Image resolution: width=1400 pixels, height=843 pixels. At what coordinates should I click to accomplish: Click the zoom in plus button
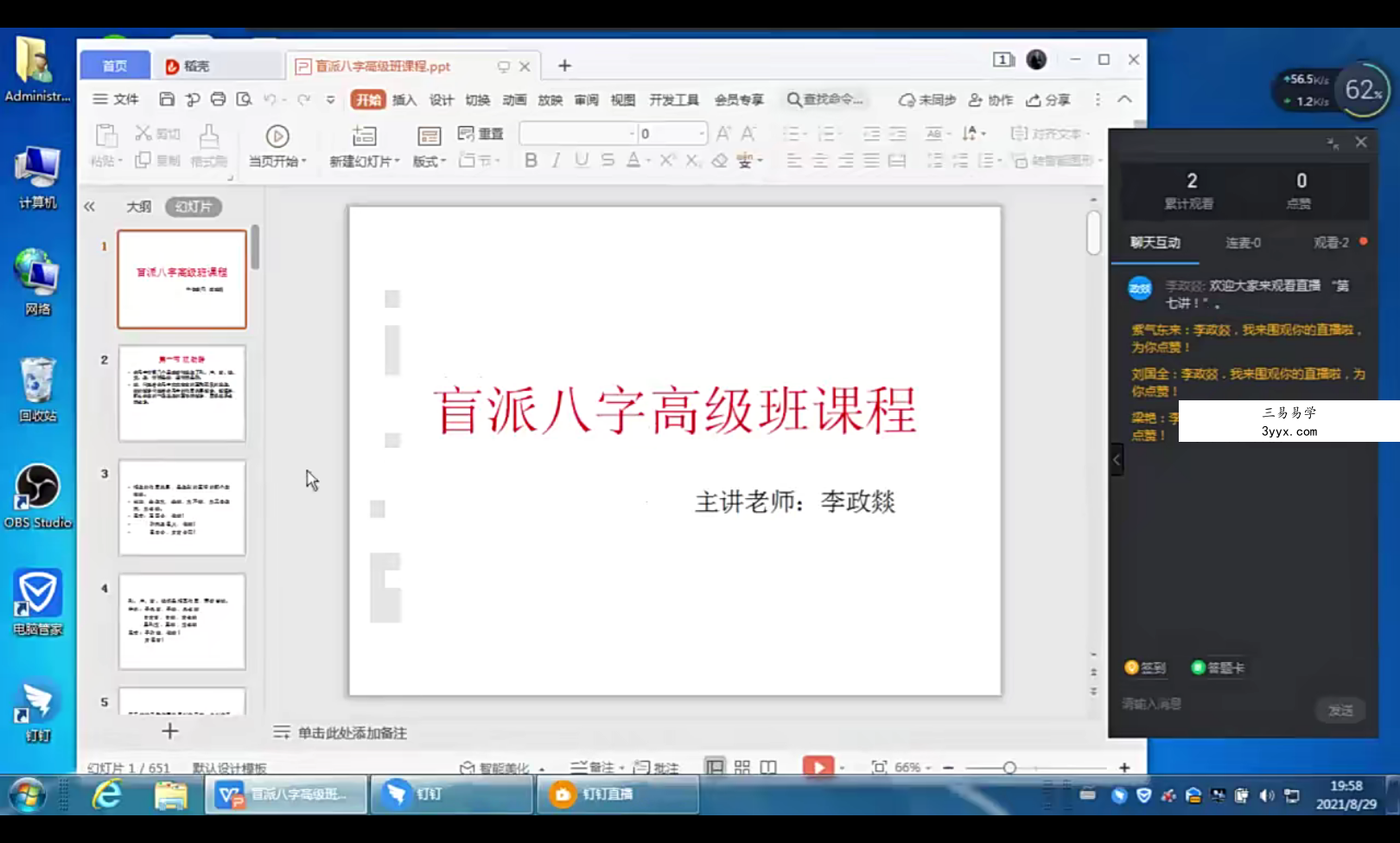(x=1124, y=768)
